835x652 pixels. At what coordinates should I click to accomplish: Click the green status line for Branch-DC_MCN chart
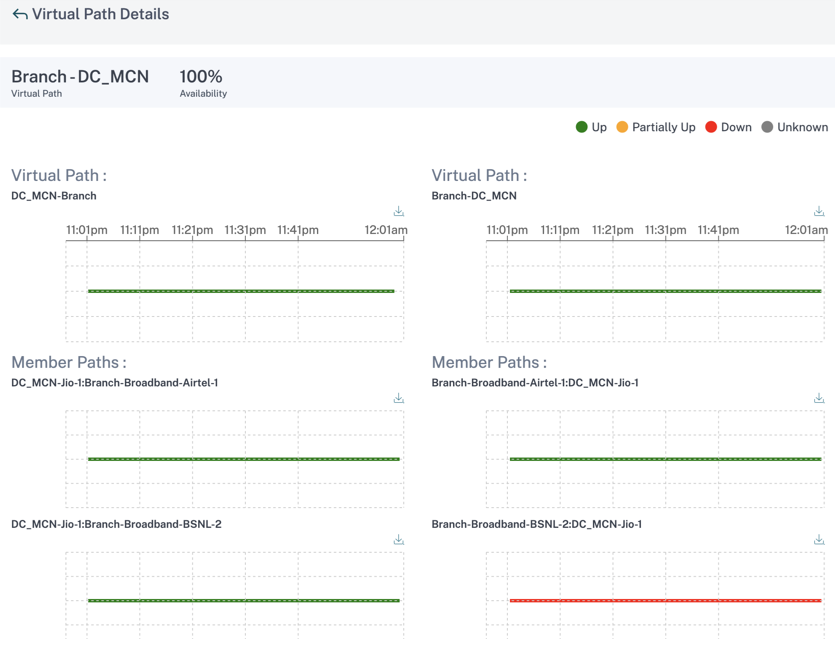click(666, 291)
